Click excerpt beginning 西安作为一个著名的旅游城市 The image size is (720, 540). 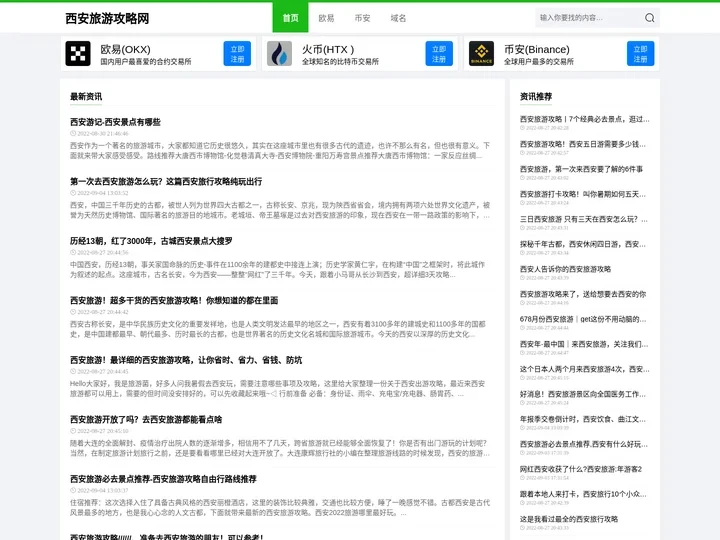click(x=280, y=151)
